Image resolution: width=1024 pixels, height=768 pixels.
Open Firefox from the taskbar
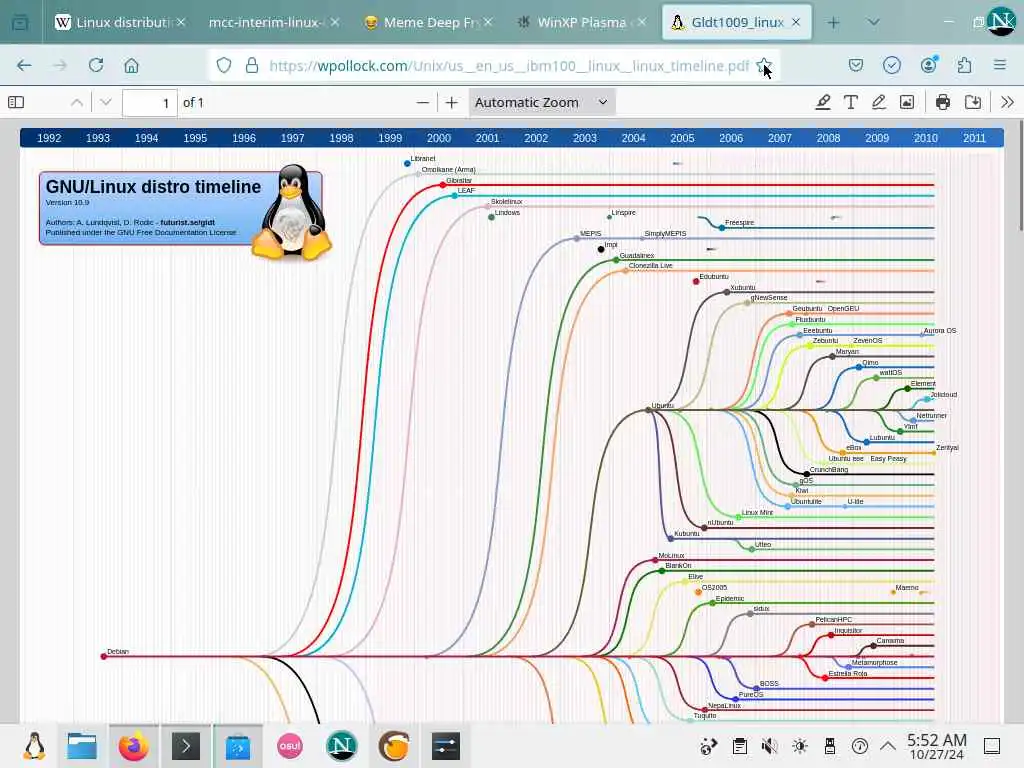click(134, 746)
